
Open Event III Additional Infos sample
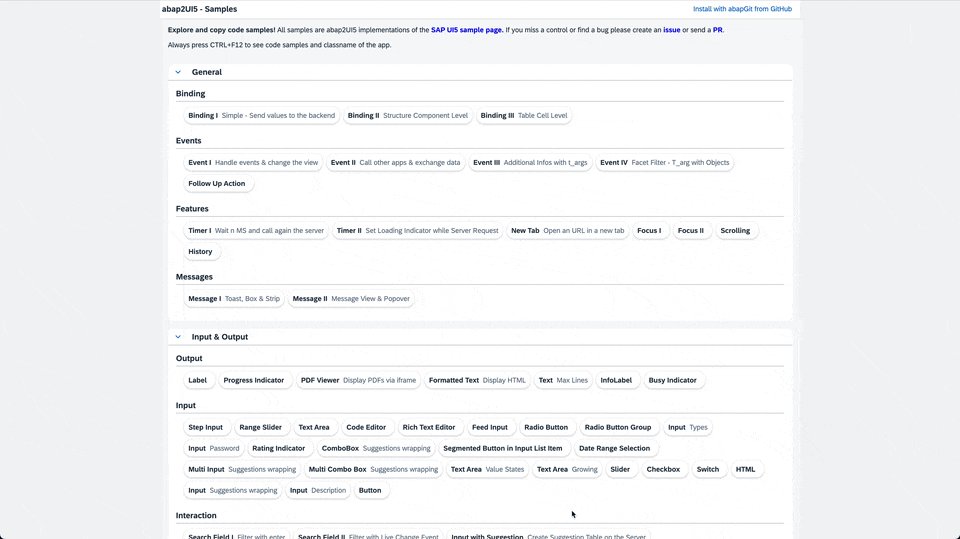(x=530, y=162)
